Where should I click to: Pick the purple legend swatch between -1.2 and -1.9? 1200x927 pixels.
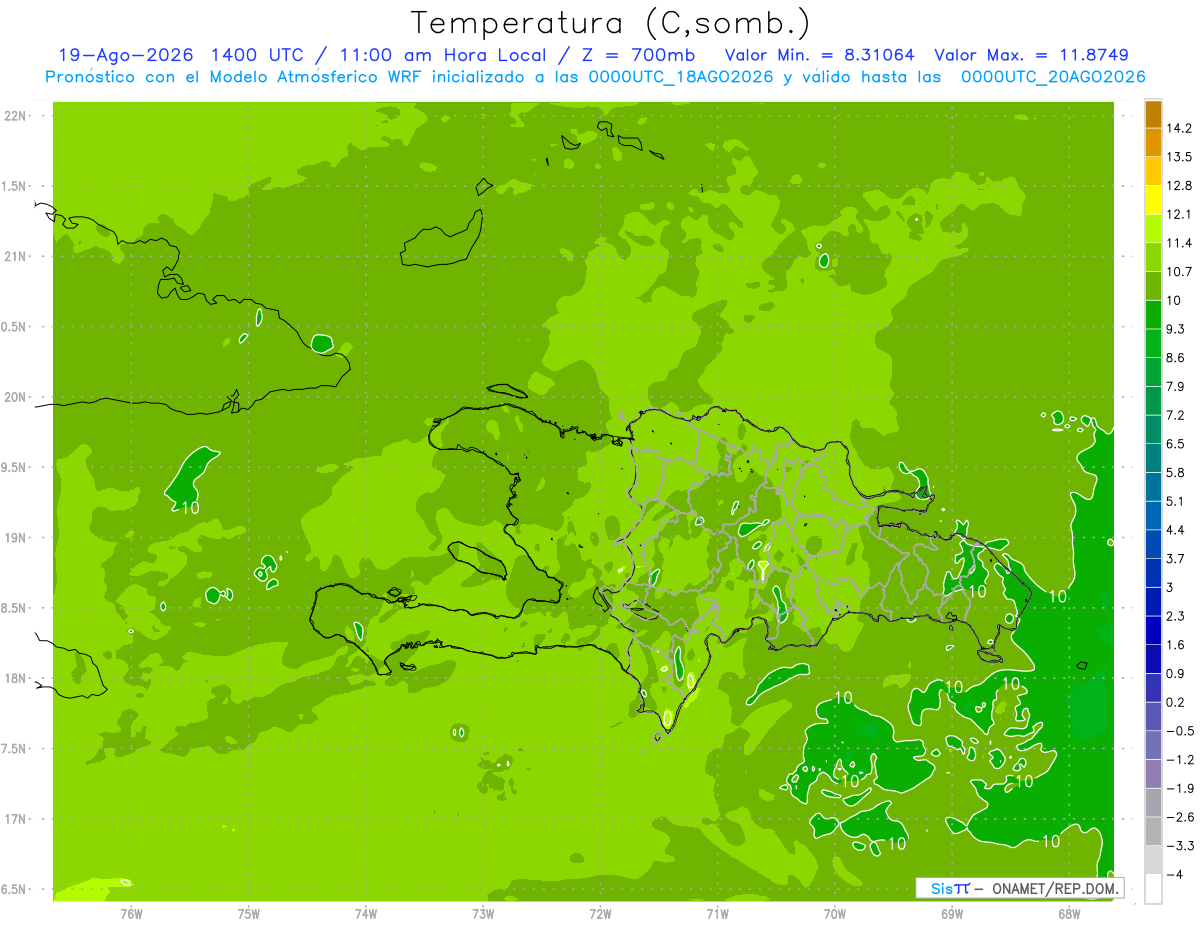point(1153,774)
